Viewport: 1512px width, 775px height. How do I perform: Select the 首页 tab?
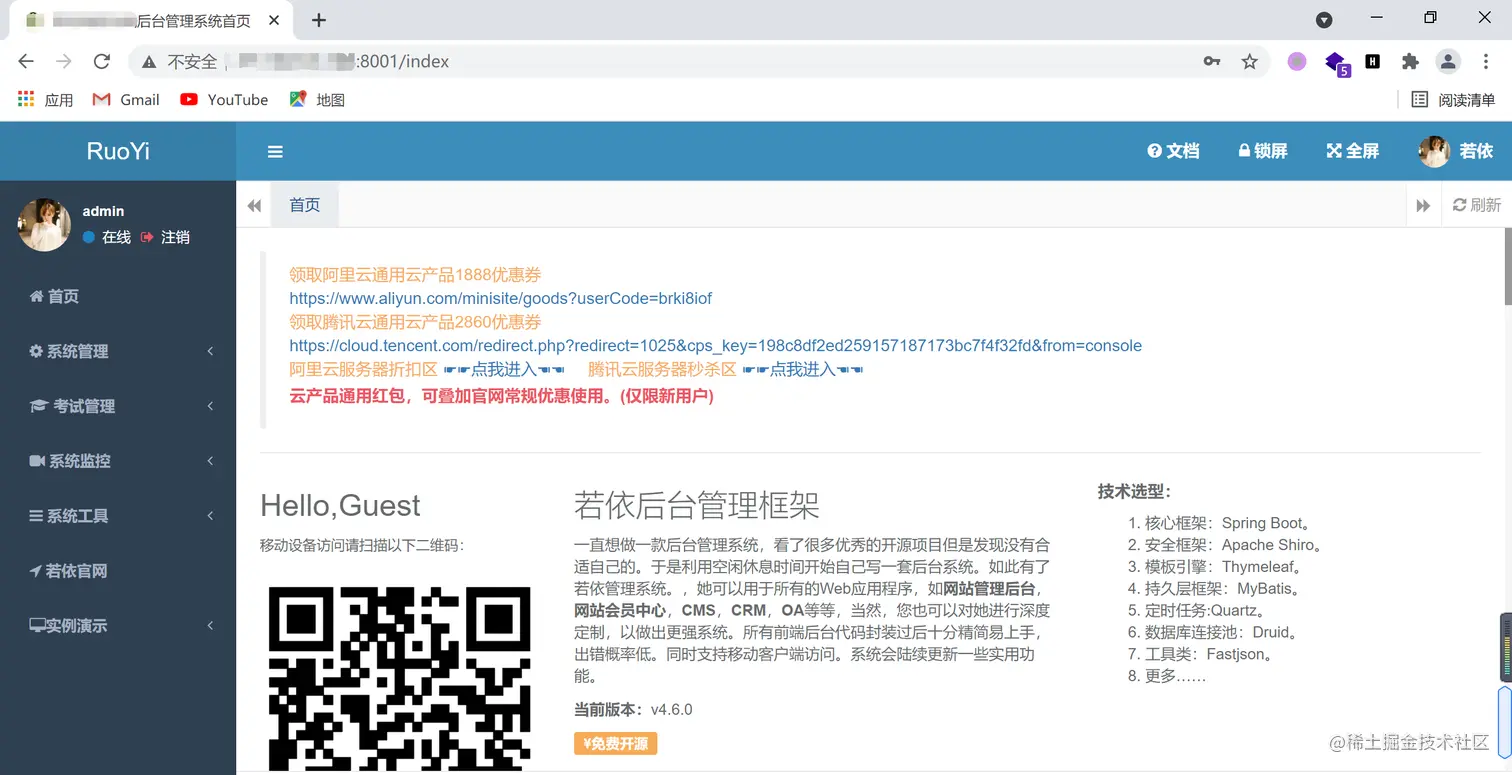tap(305, 205)
